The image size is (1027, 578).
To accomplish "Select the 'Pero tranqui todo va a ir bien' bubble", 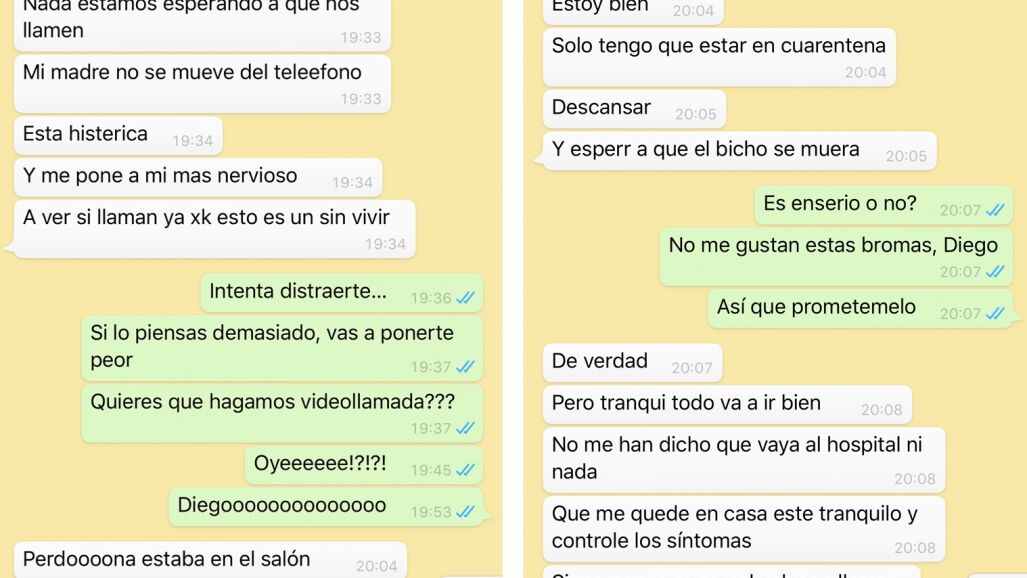I will 727,404.
